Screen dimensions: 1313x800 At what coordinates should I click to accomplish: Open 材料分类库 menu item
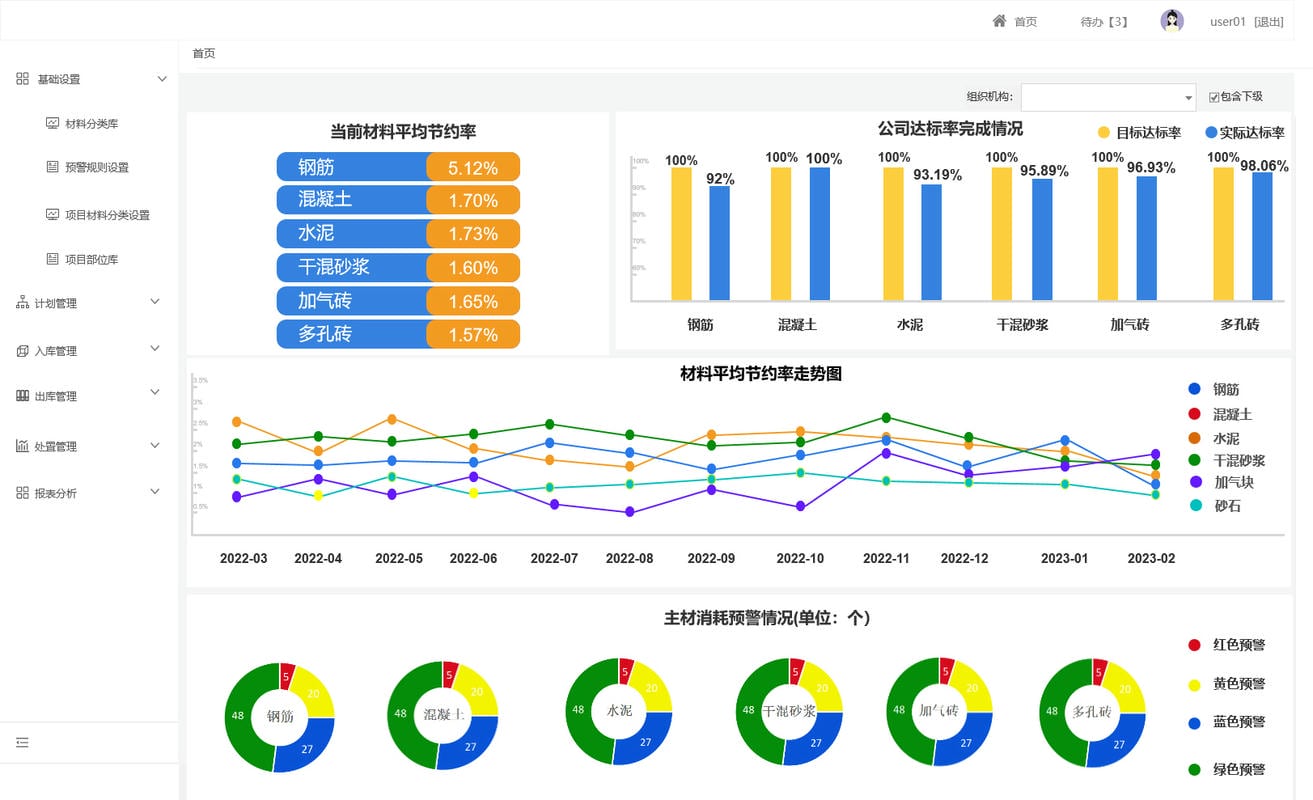(89, 124)
